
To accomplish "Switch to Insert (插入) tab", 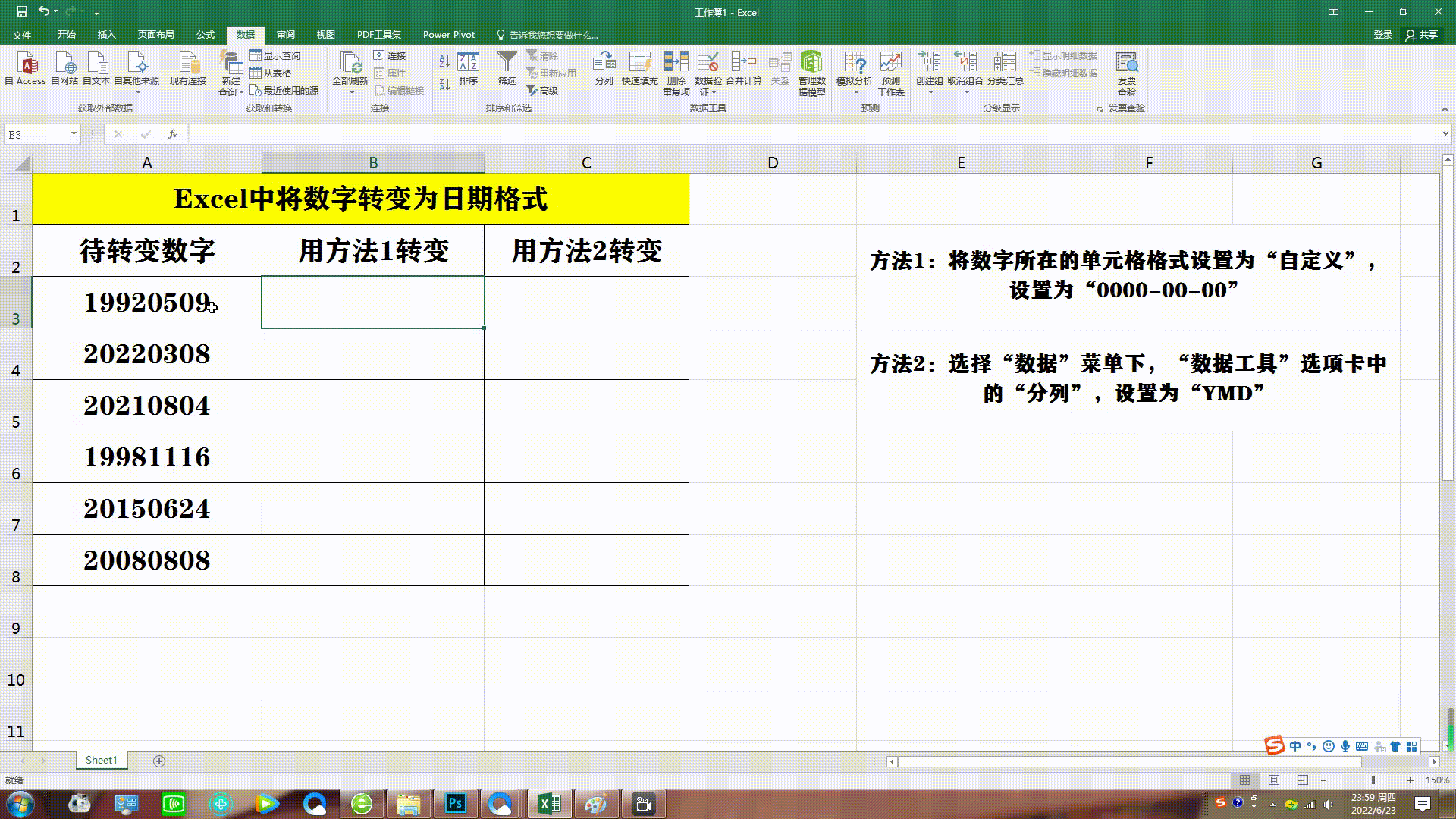I will (x=107, y=35).
